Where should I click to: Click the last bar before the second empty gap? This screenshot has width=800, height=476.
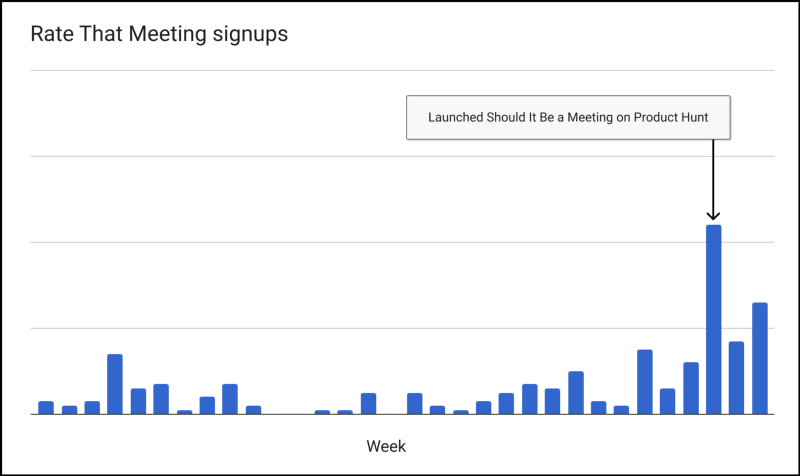tap(368, 403)
